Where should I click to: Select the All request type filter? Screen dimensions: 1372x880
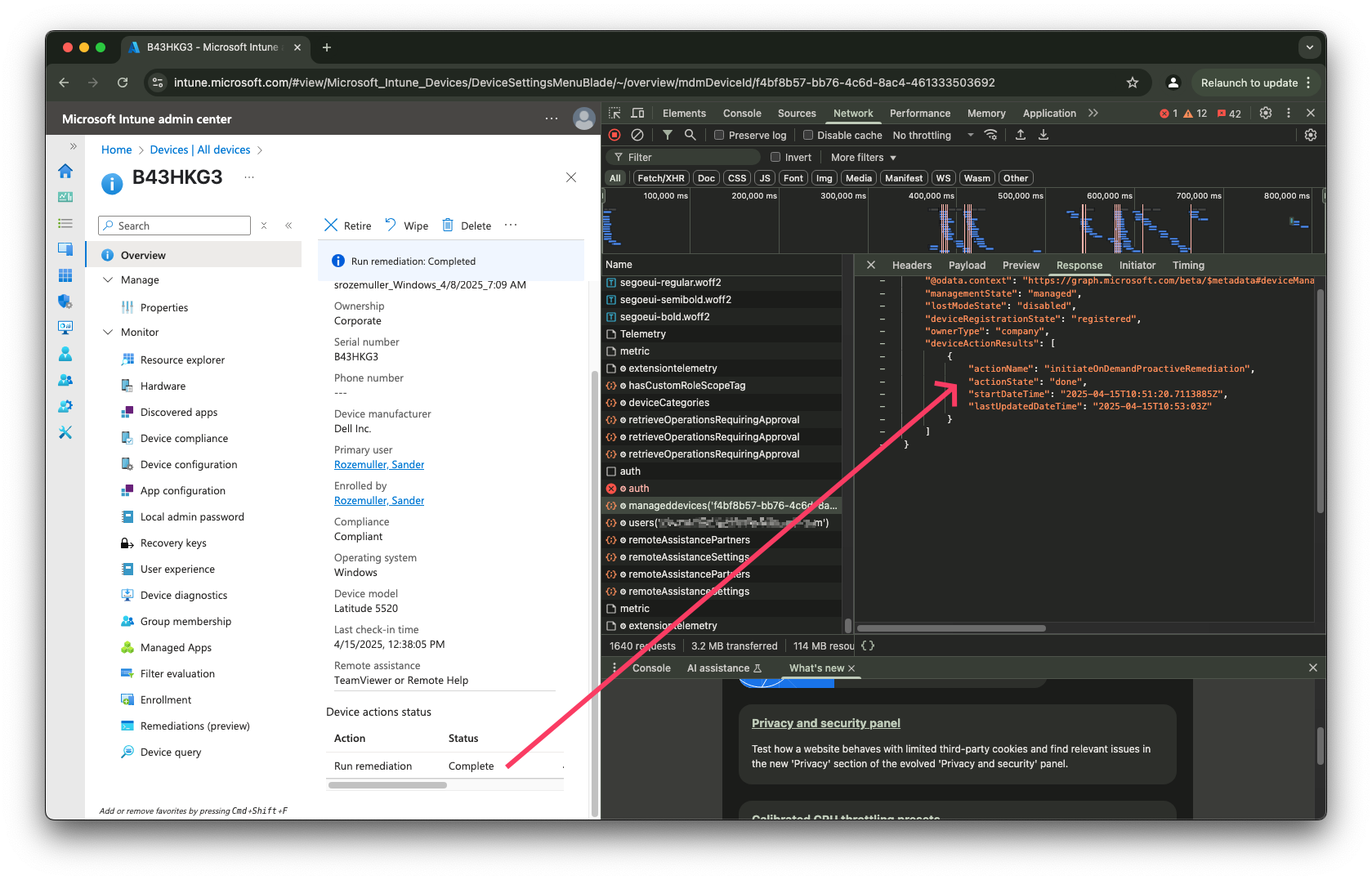615,178
